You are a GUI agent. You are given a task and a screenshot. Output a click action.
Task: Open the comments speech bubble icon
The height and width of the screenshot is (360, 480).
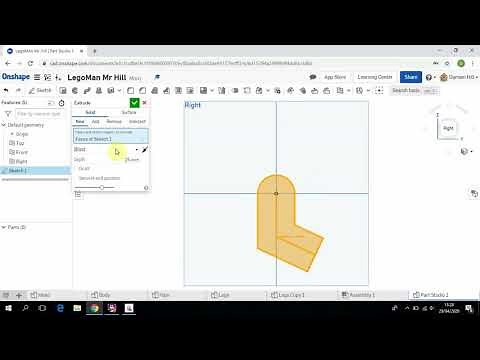tap(313, 77)
